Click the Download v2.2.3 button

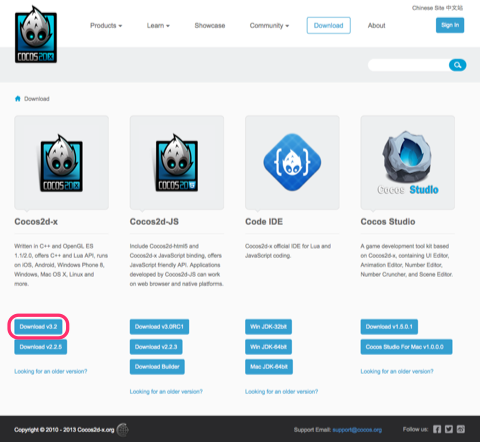(156, 347)
